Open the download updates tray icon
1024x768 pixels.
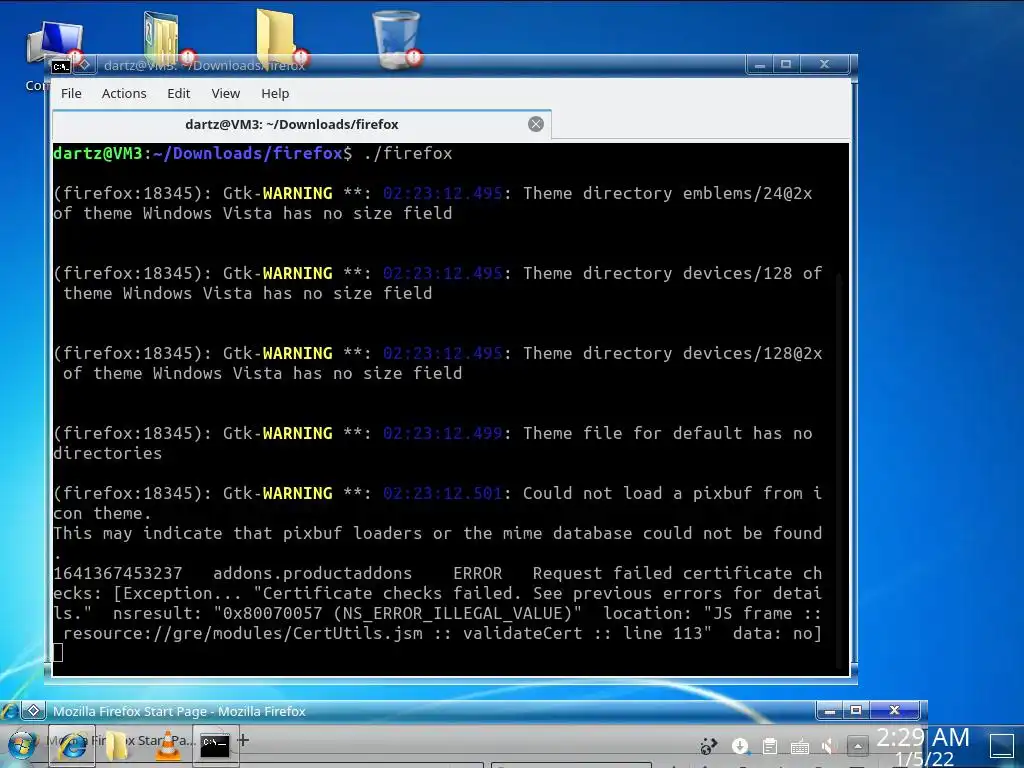[x=740, y=745]
